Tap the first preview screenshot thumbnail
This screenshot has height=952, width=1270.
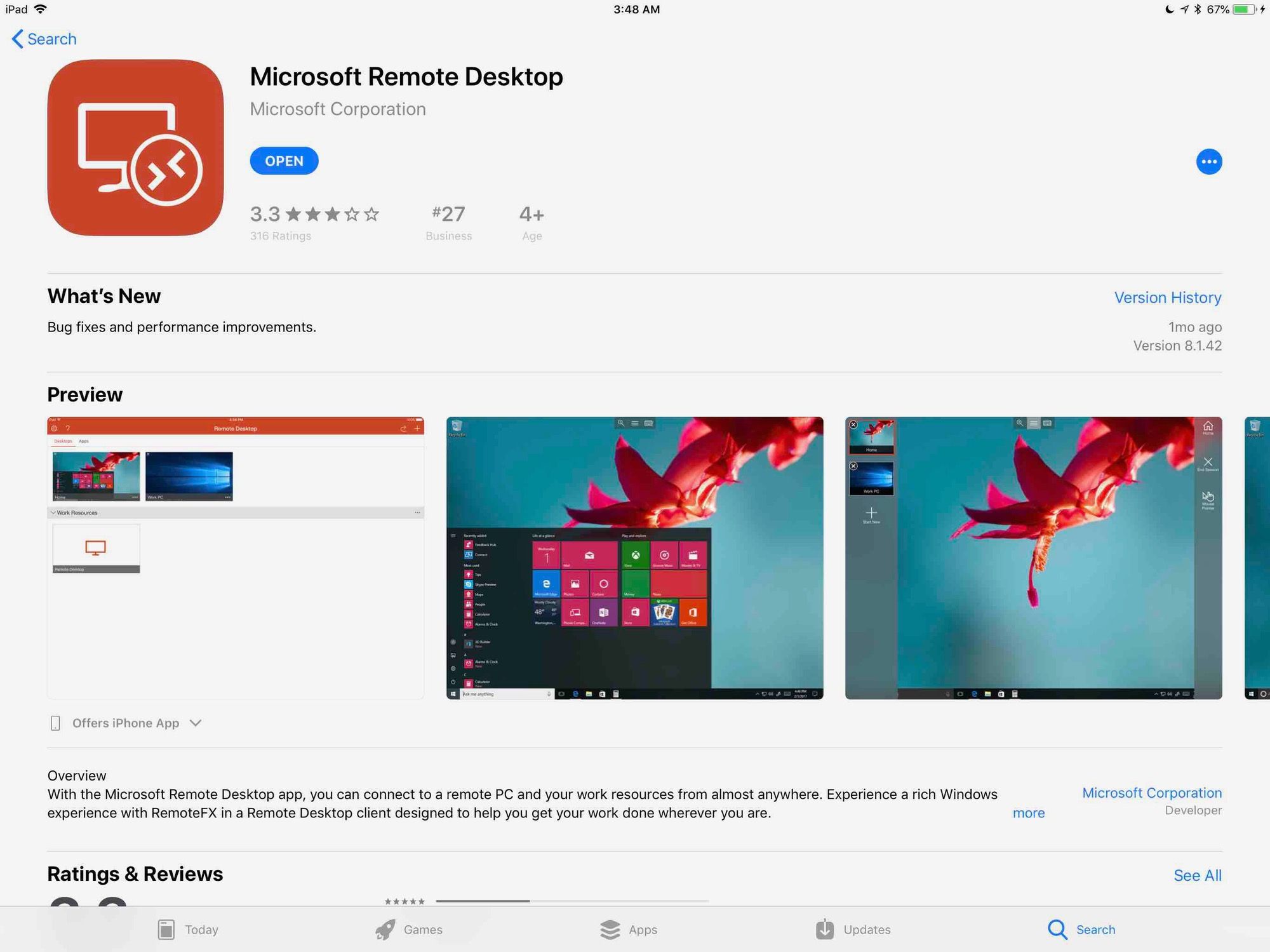tap(236, 558)
